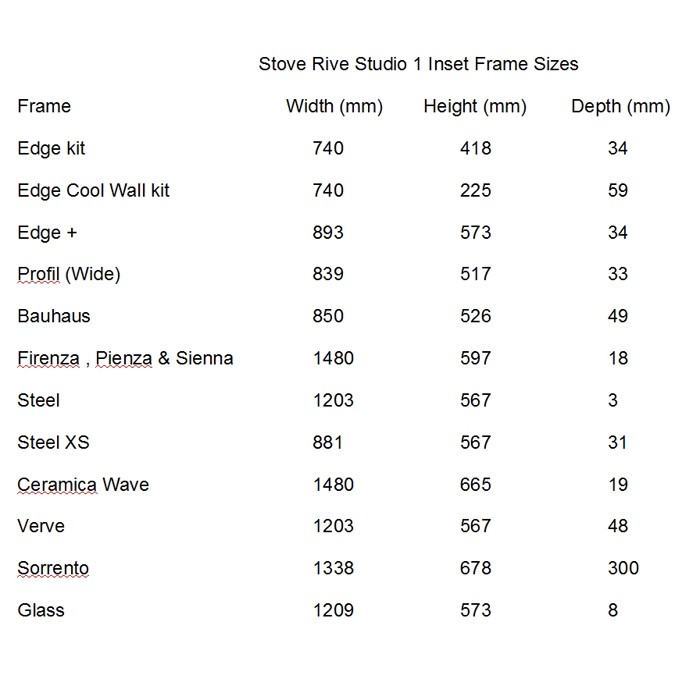Viewport: 700px width, 700px height.
Task: Select the Frame column header
Action: coord(44,106)
